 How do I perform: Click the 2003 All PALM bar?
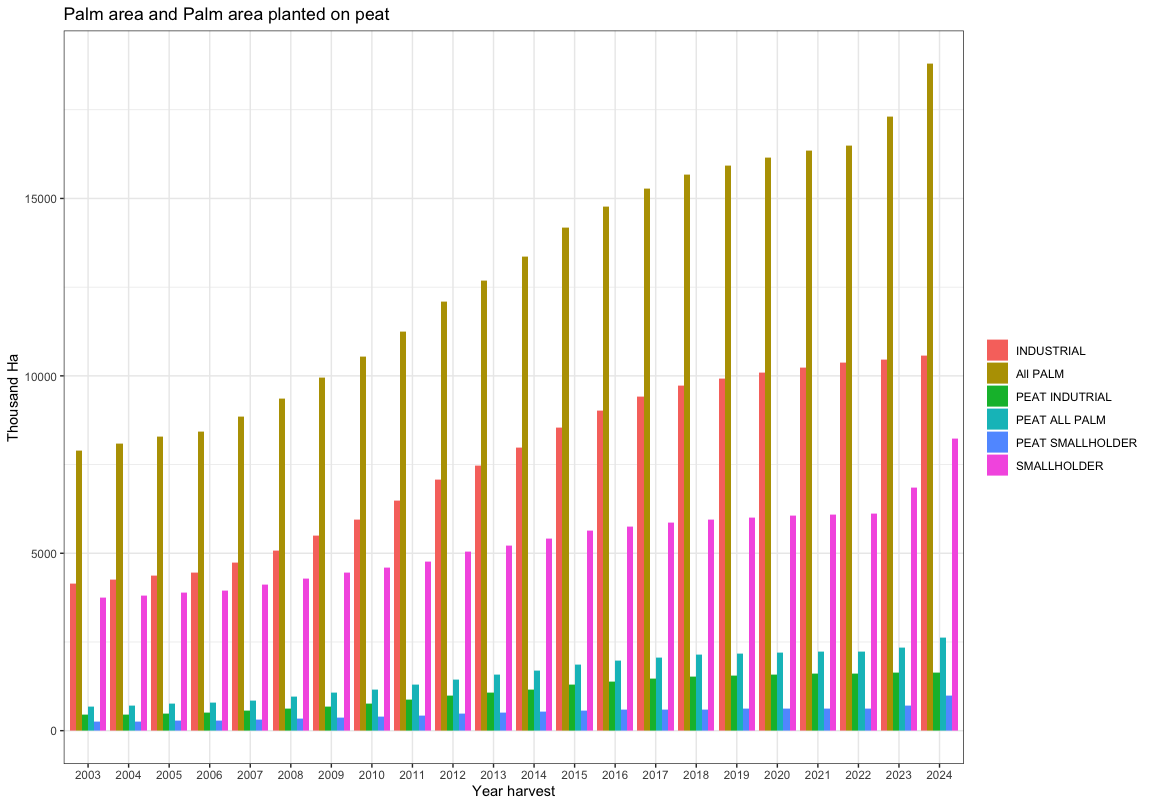pyautogui.click(x=79, y=590)
